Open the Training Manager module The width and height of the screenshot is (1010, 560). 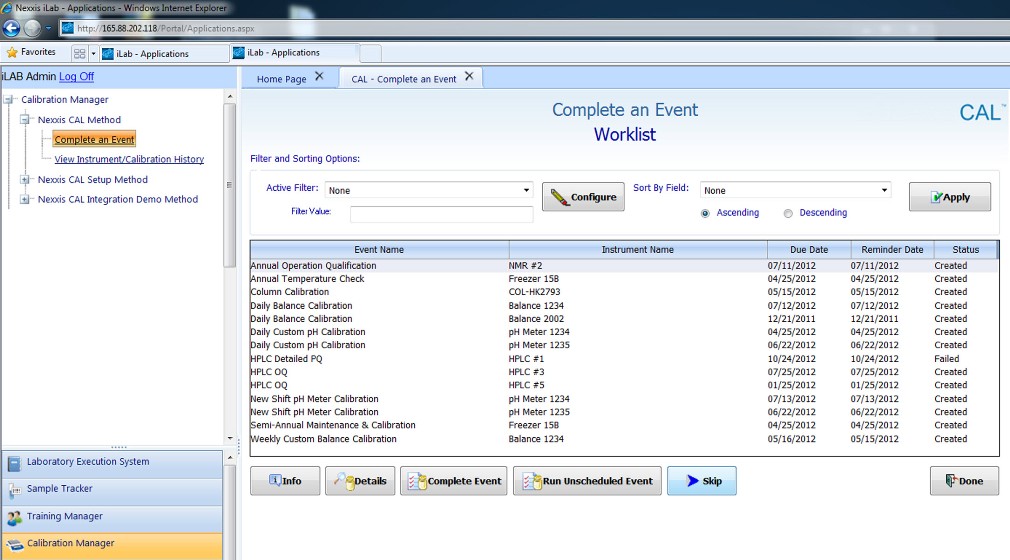coord(112,517)
